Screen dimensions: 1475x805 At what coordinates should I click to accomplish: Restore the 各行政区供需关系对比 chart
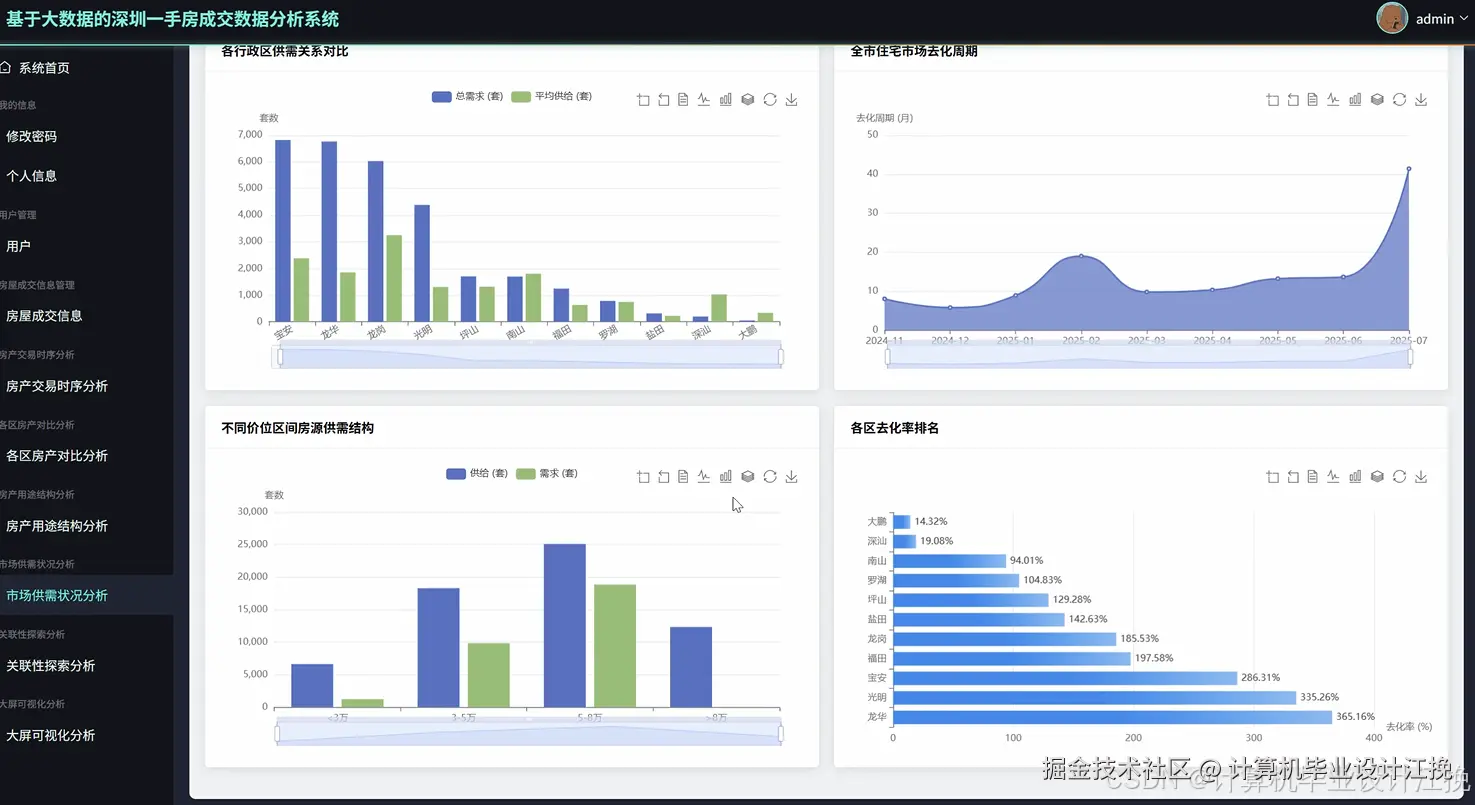coord(769,100)
